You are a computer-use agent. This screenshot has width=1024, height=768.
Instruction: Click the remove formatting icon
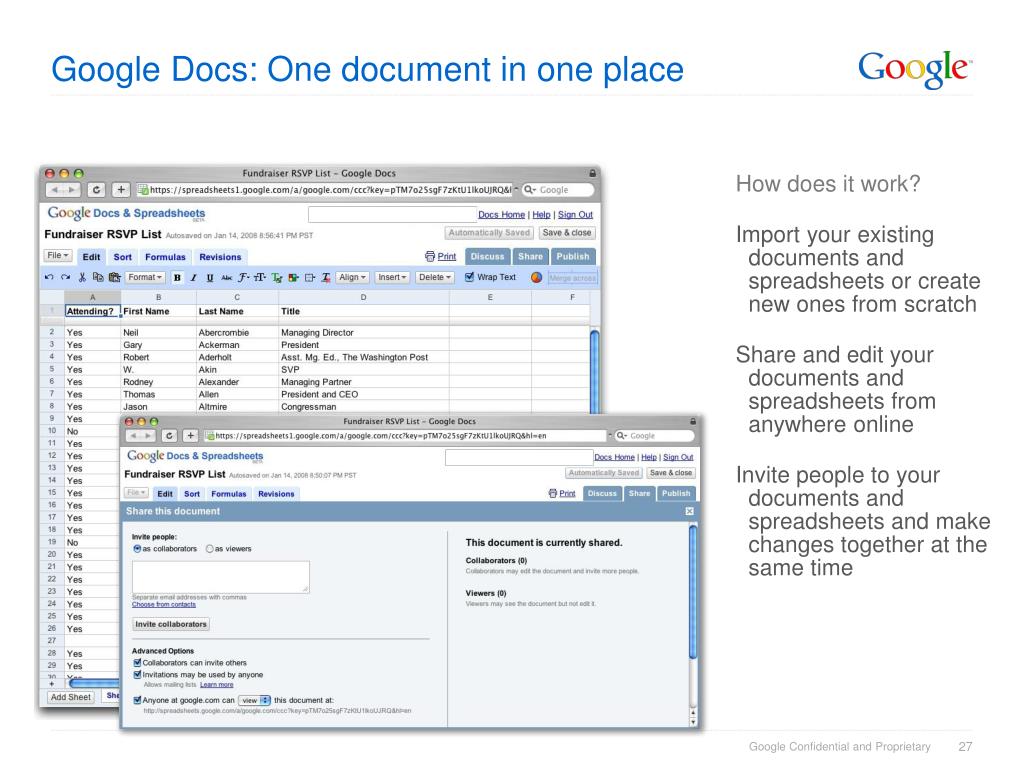326,278
